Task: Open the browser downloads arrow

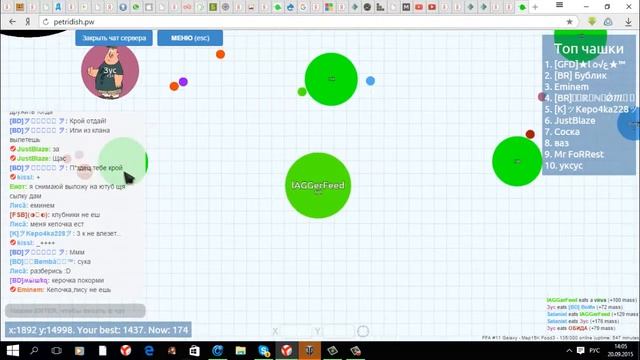Action: (x=628, y=22)
